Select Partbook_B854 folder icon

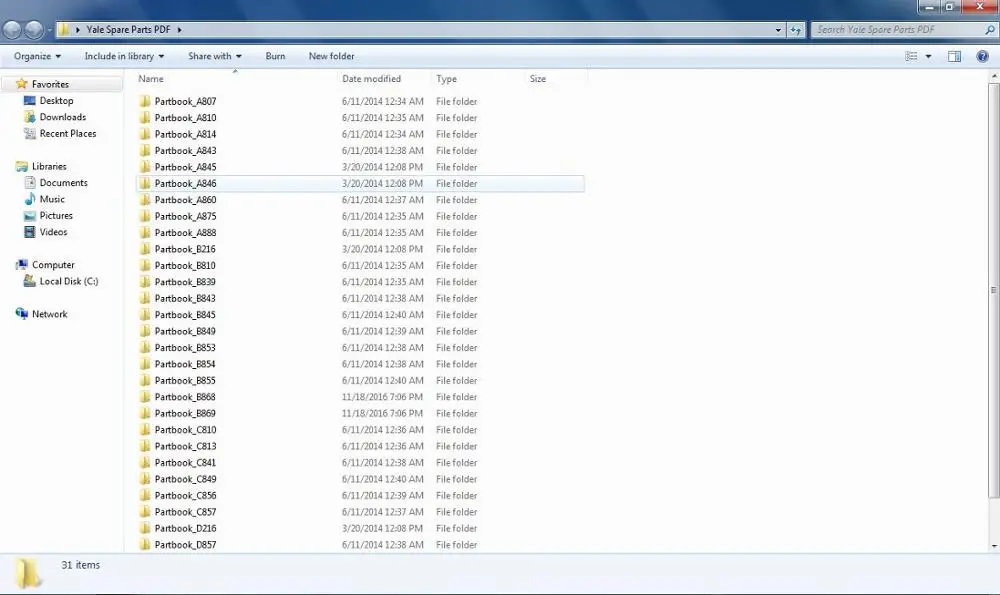(145, 364)
